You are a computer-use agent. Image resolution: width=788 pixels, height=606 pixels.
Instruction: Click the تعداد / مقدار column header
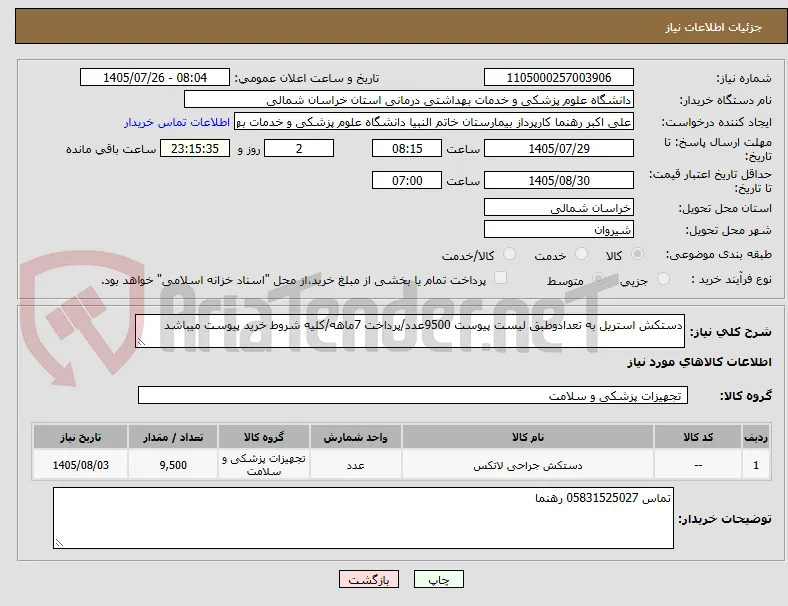tap(173, 437)
